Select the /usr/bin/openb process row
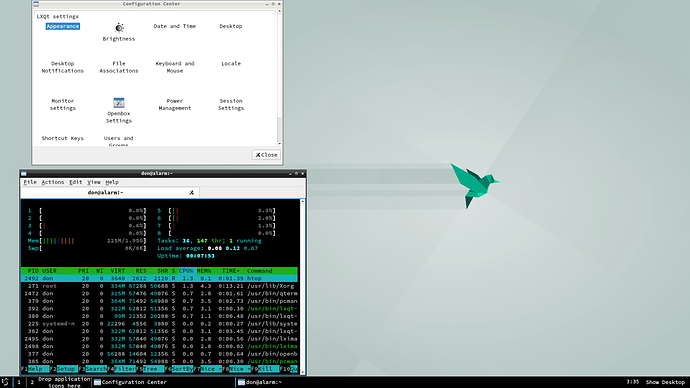 159,354
